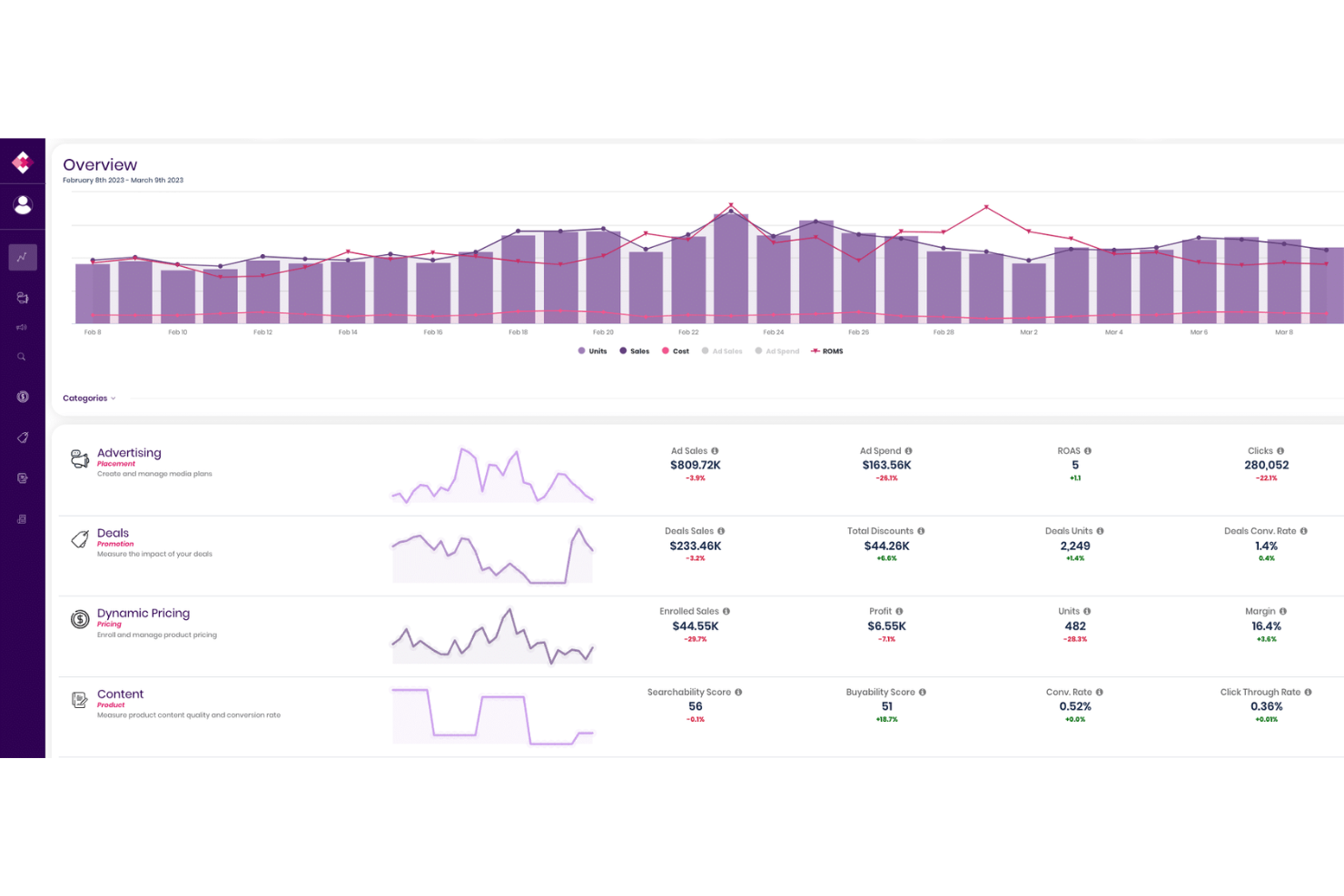Enable the Ad Sales series in legend
Screen dimensions: 1344x896
(722, 350)
